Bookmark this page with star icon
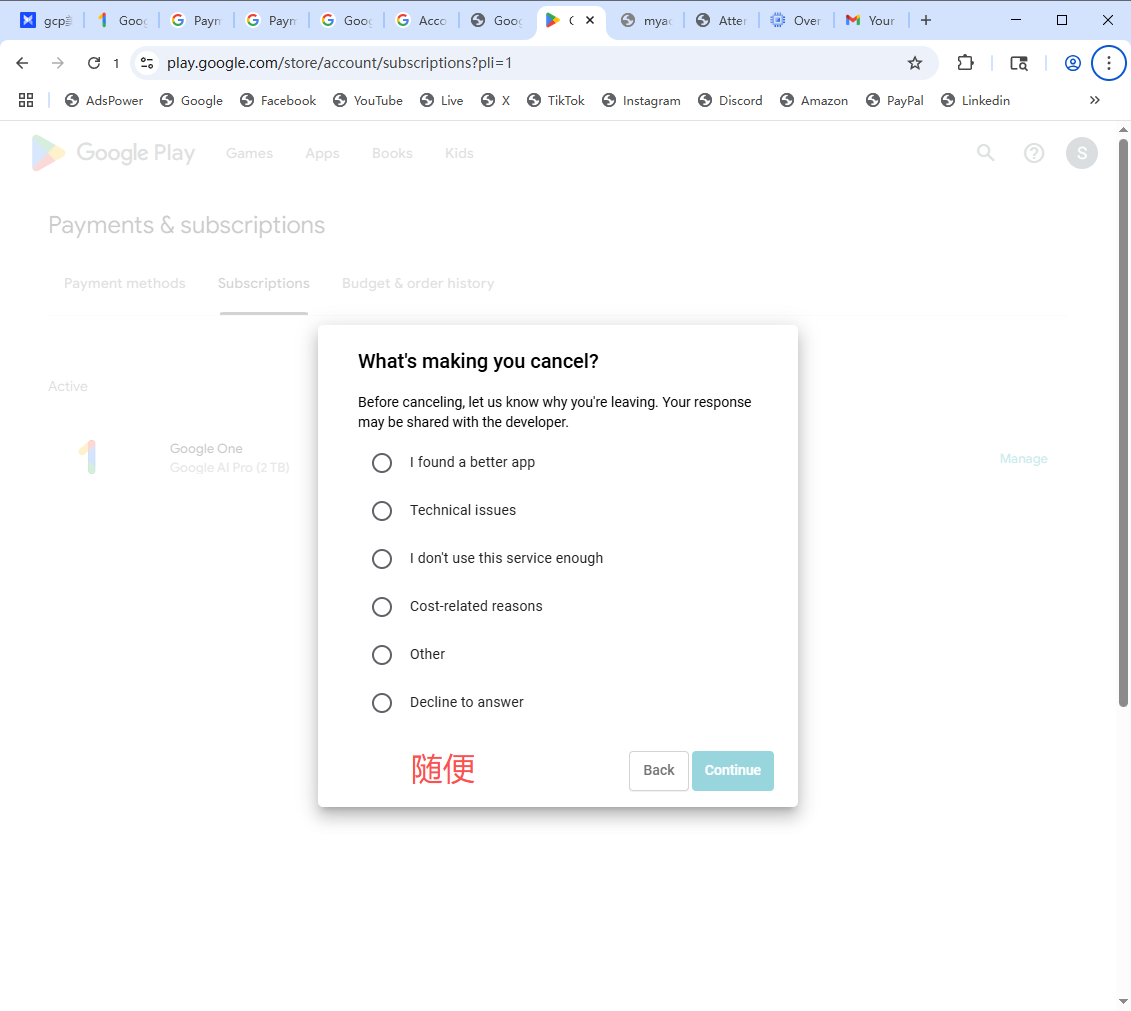Screen dimensions: 1131x1011 pyautogui.click(x=914, y=63)
